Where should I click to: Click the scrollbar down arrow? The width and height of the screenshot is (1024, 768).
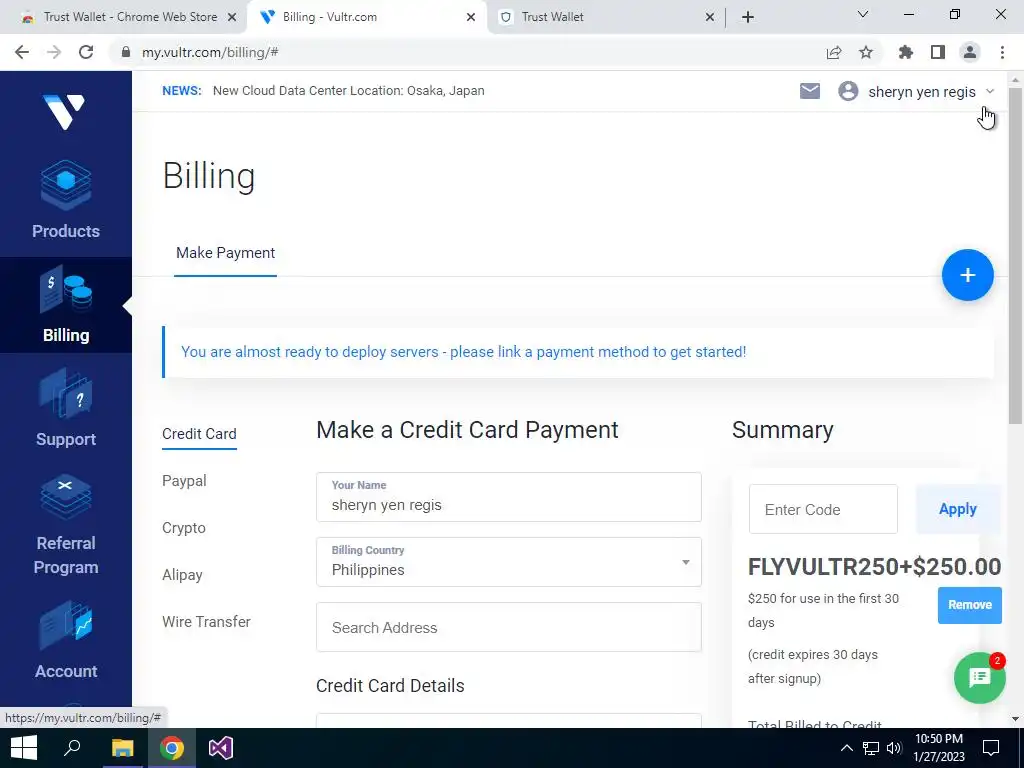(1015, 719)
